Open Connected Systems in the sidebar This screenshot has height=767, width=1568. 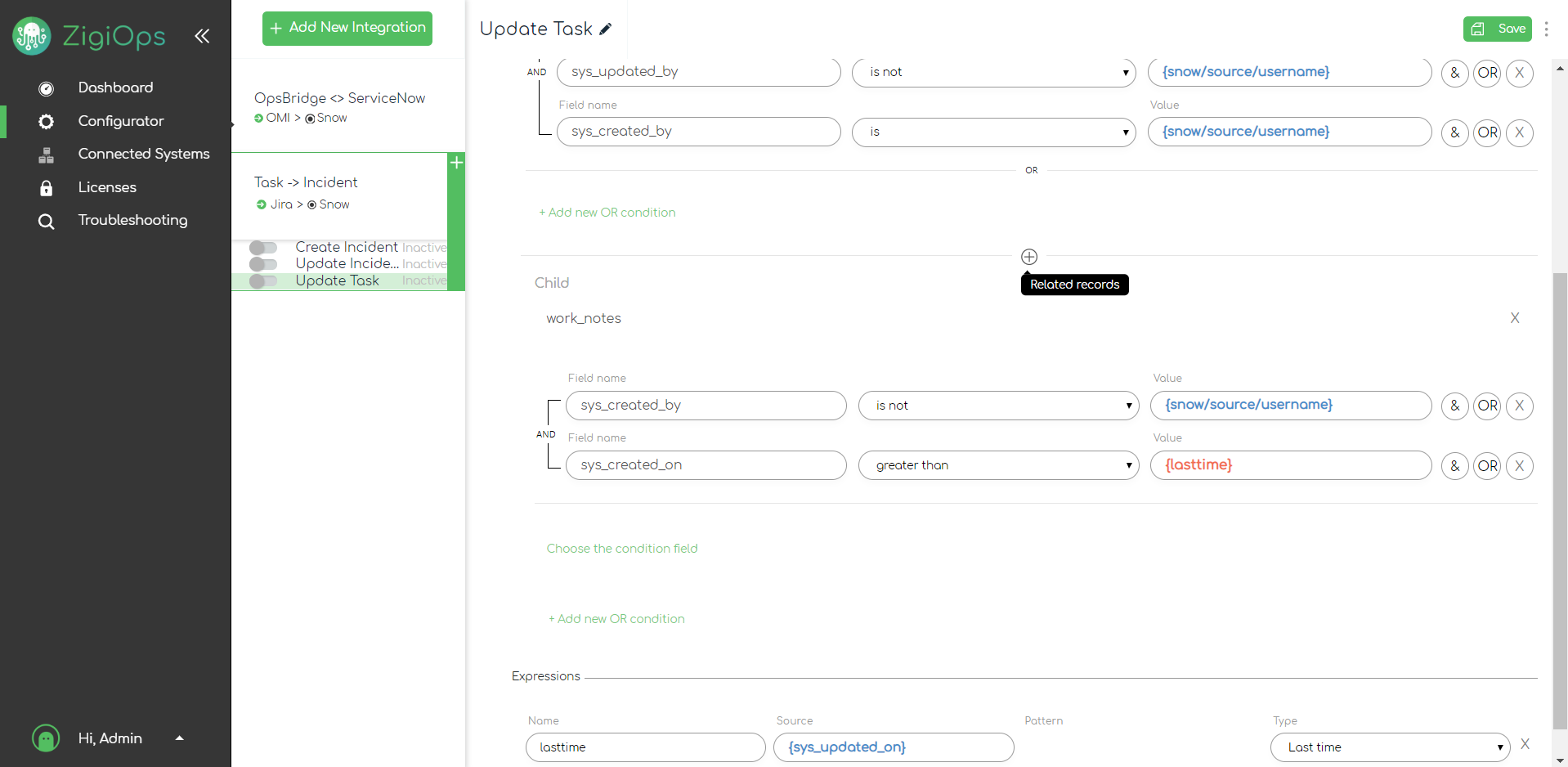click(x=143, y=154)
